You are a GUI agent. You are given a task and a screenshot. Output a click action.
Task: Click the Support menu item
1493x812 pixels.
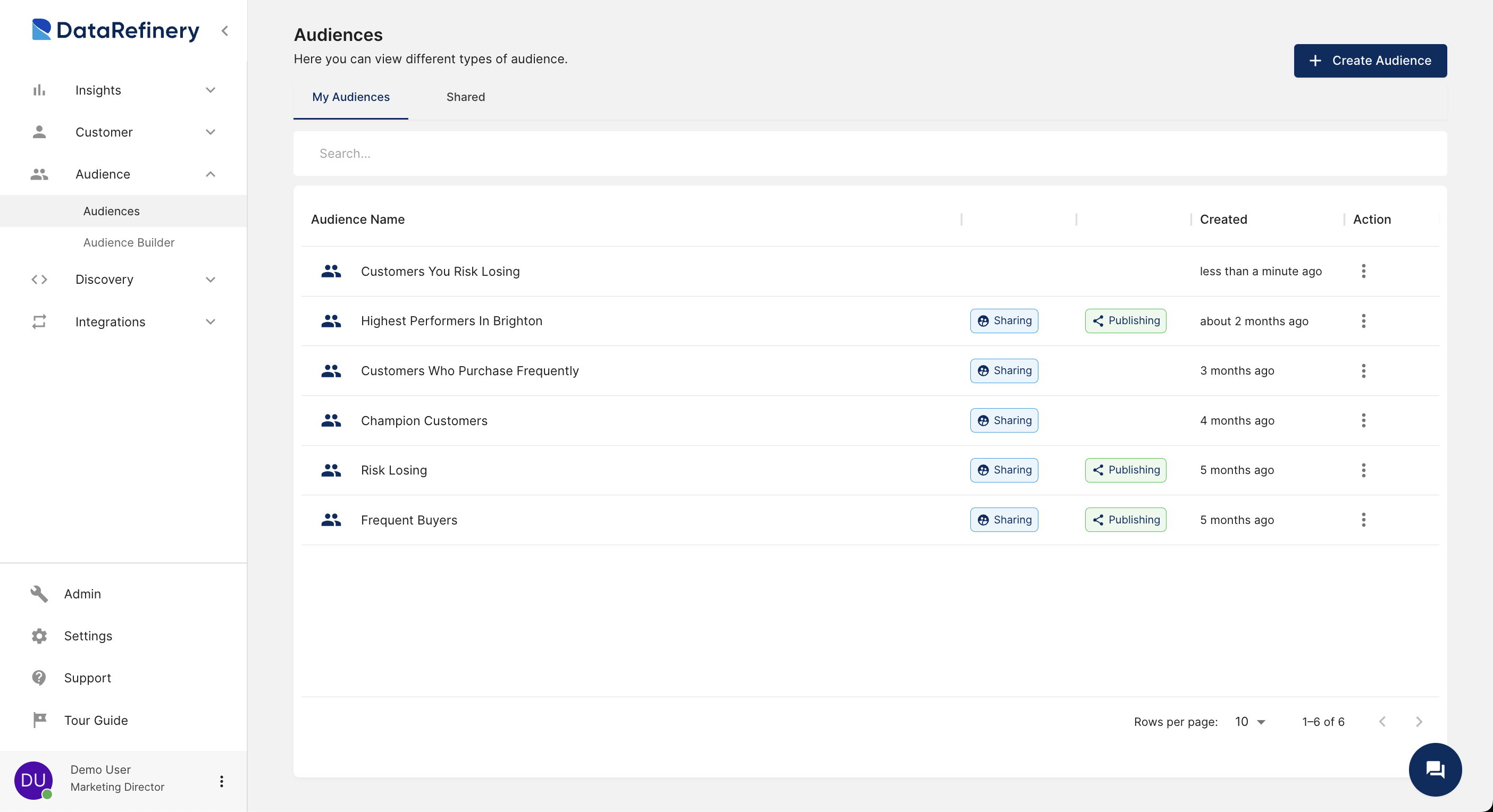tap(87, 677)
